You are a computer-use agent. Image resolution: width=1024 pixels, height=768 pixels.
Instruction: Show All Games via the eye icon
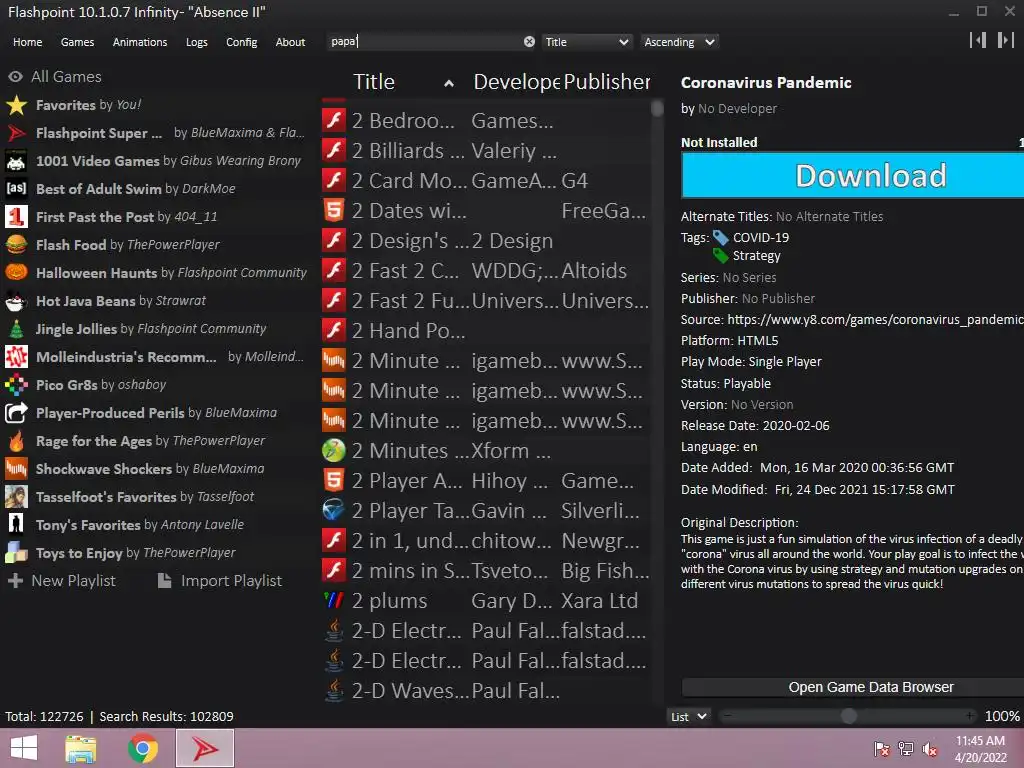(16, 77)
